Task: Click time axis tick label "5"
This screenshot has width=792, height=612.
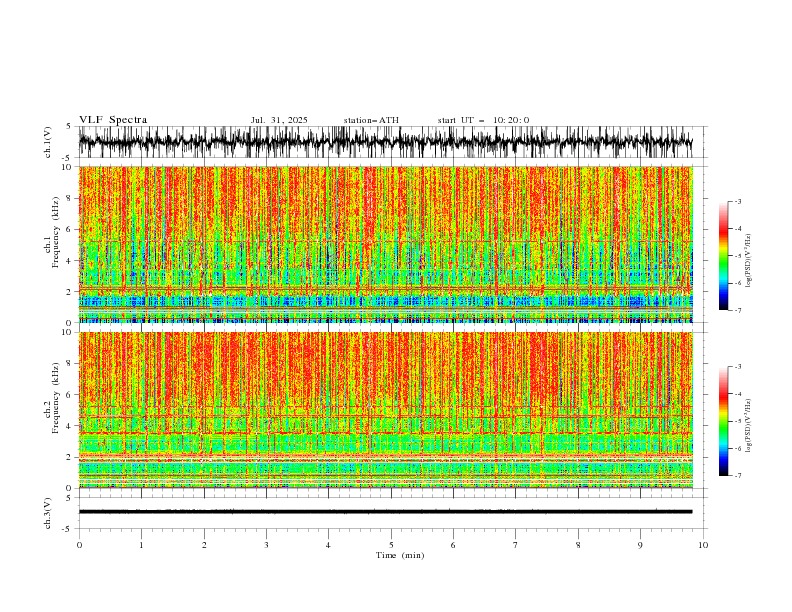Action: click(x=391, y=545)
